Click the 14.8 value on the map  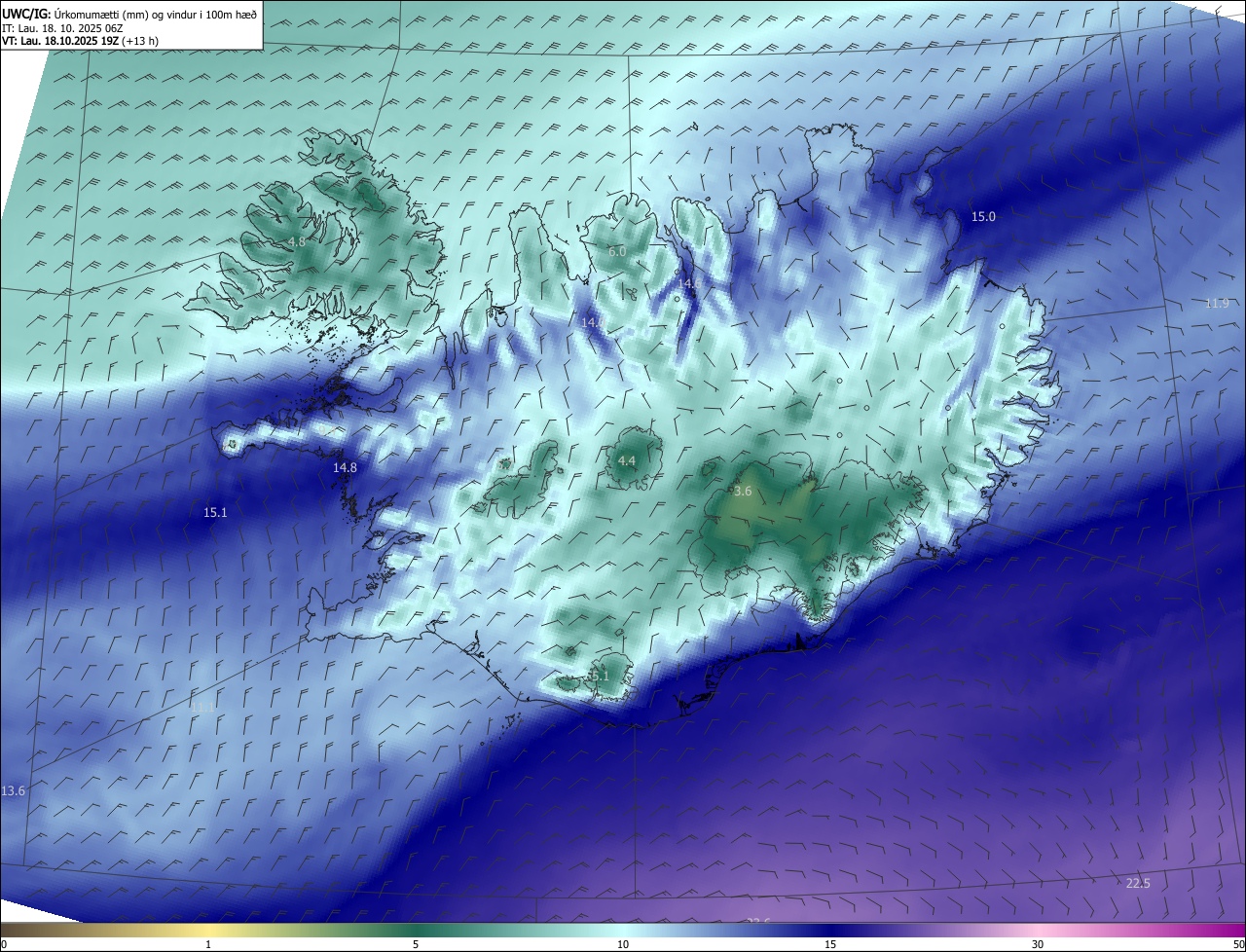coord(345,467)
